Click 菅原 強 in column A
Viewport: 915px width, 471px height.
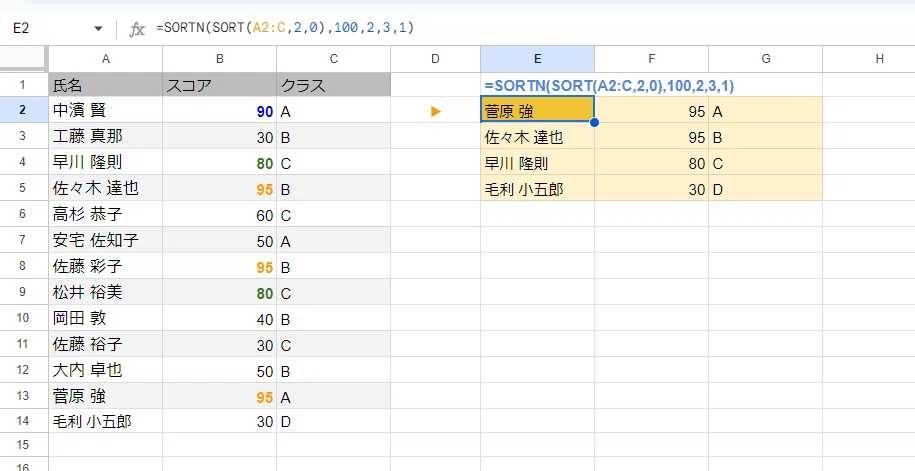(x=106, y=396)
